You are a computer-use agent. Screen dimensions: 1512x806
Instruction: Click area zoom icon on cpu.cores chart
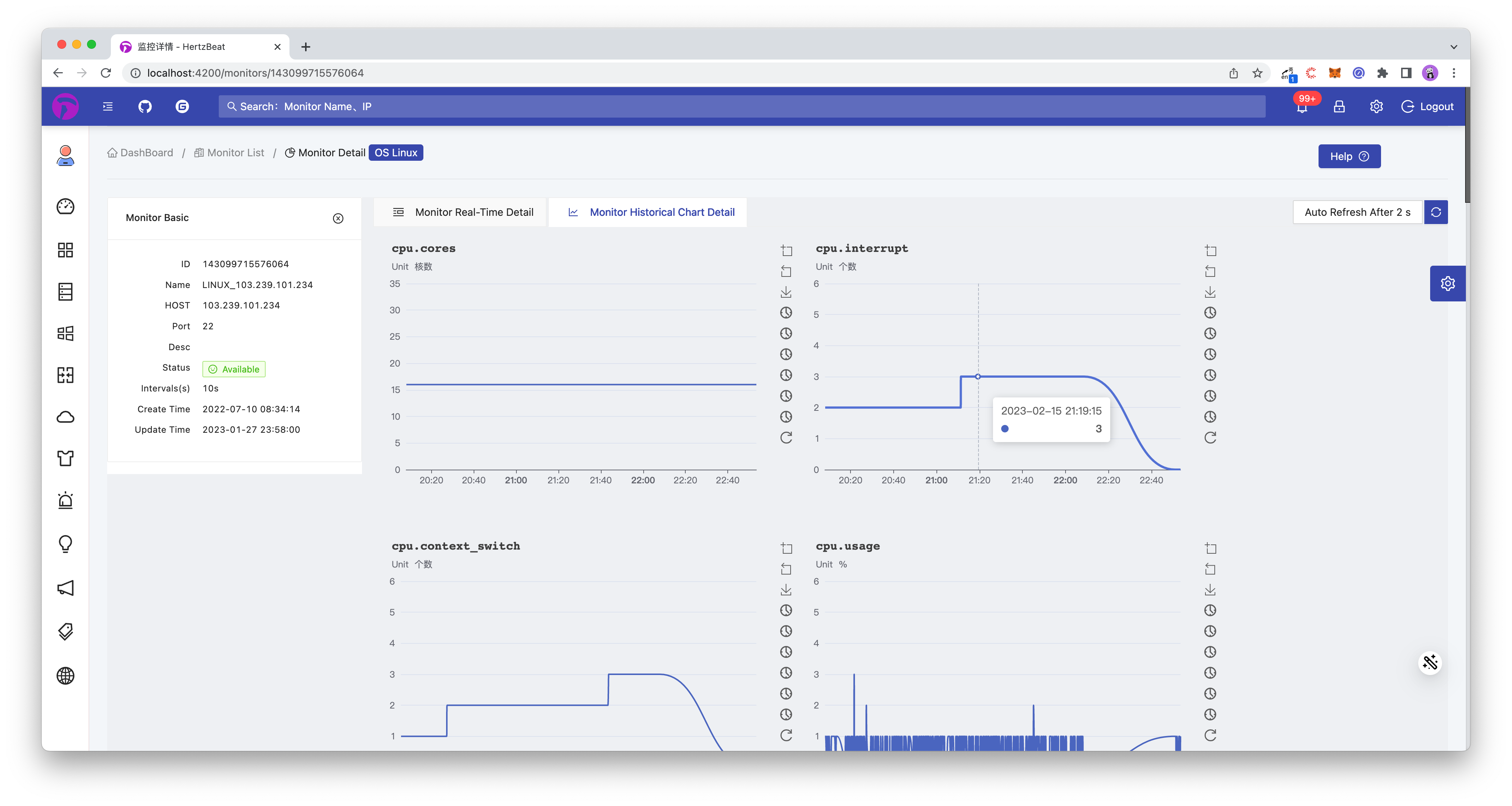click(786, 251)
